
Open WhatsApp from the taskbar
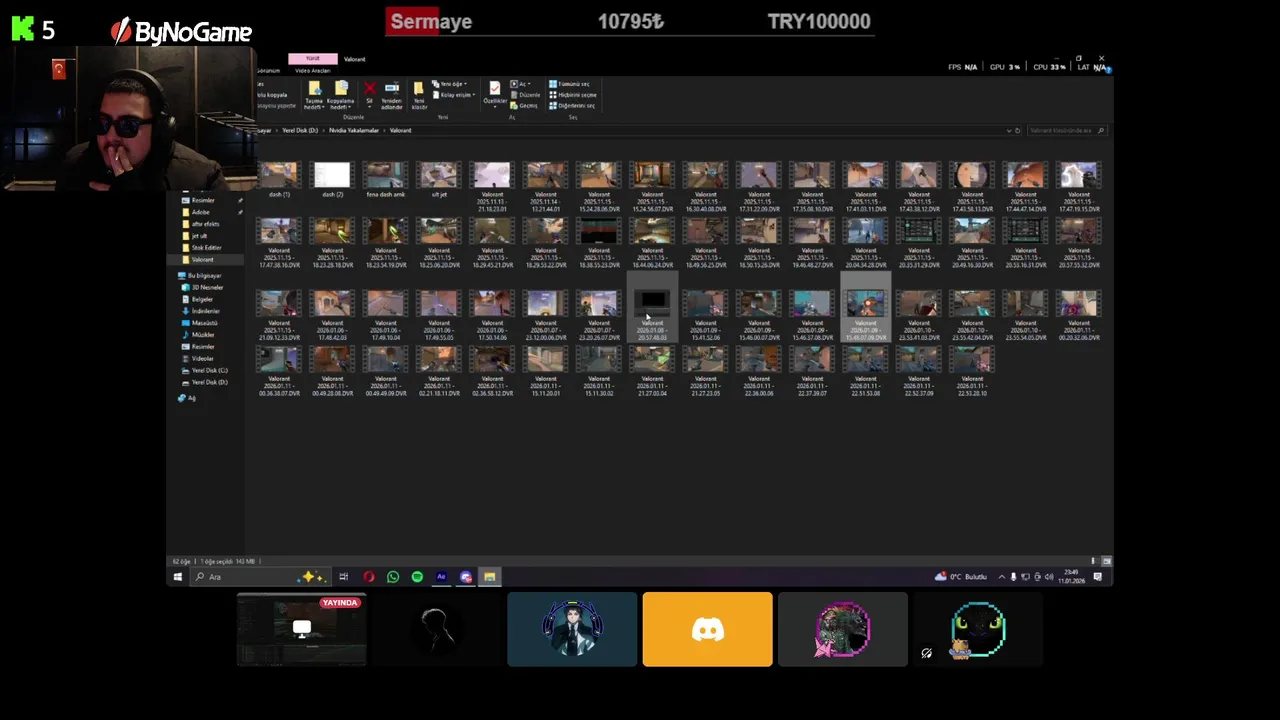tap(393, 577)
